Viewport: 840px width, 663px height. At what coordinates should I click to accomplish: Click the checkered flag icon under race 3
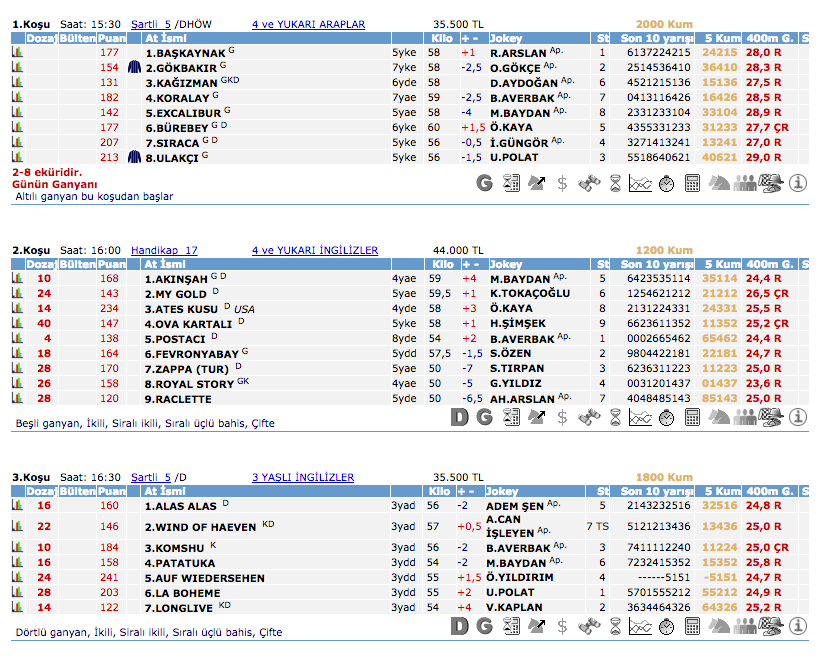point(771,626)
